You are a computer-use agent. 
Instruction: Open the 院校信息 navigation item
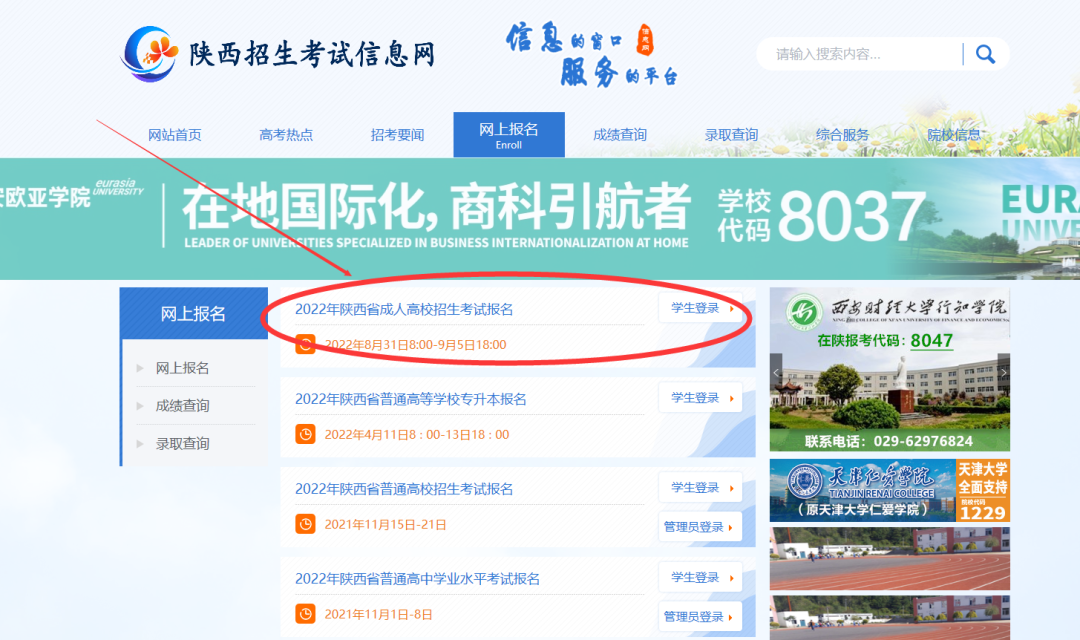955,134
